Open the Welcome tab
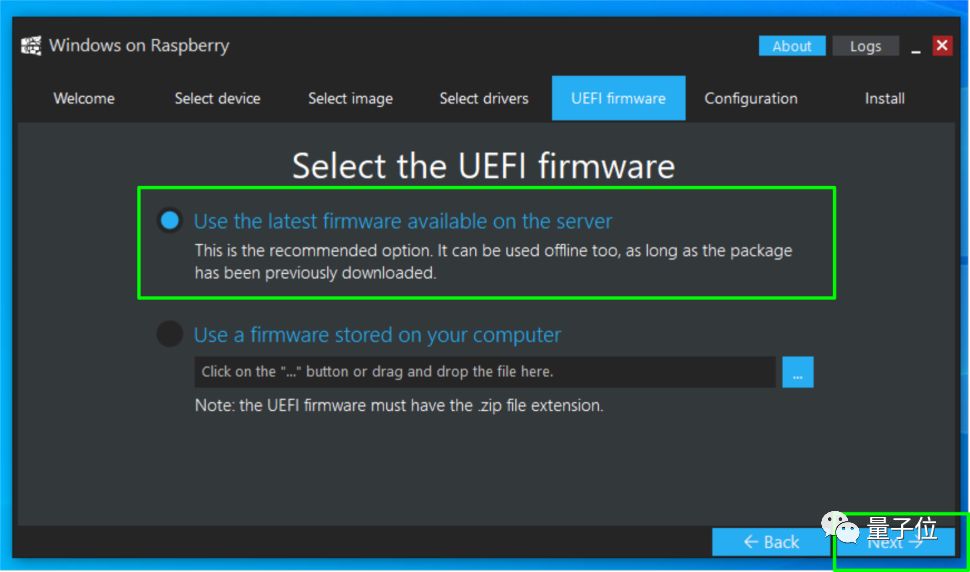Viewport: 970px width, 572px height. (x=84, y=98)
